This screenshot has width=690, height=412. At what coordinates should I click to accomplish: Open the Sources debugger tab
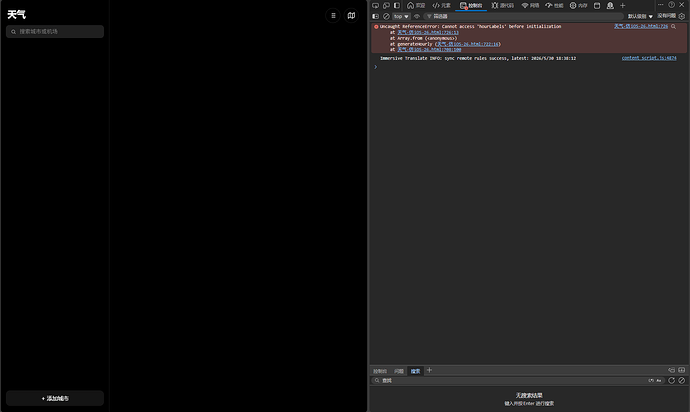[503, 5]
